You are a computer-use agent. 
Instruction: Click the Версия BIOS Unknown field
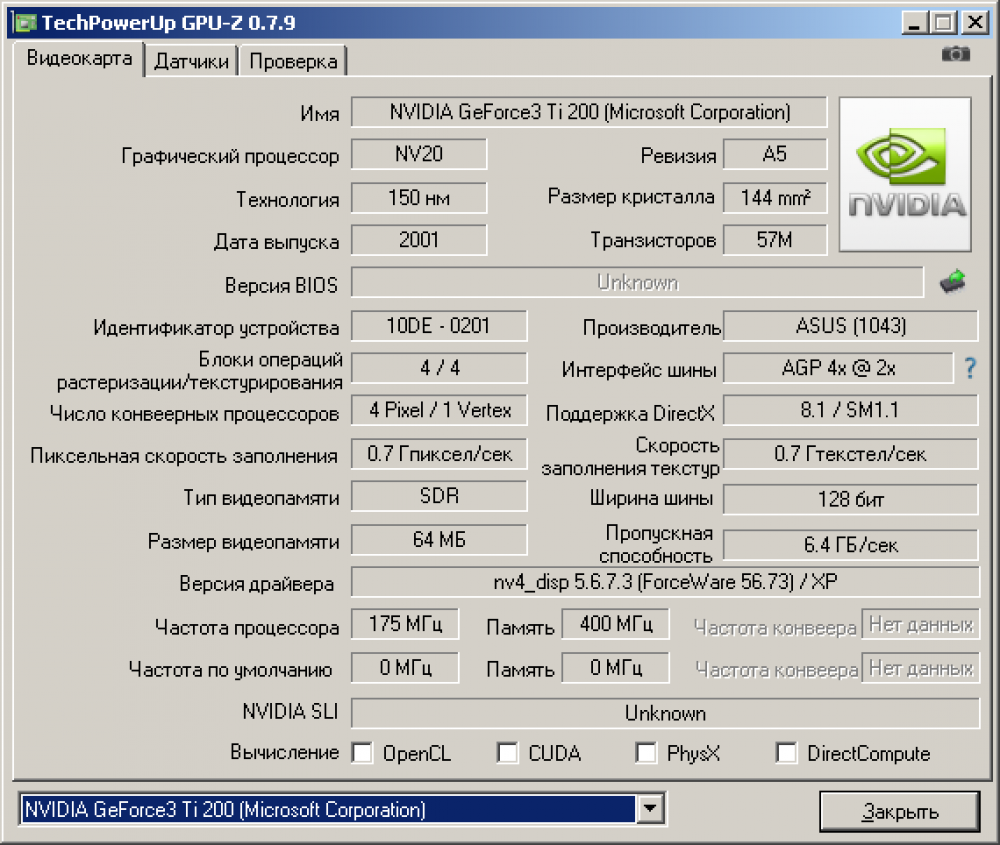pos(637,283)
